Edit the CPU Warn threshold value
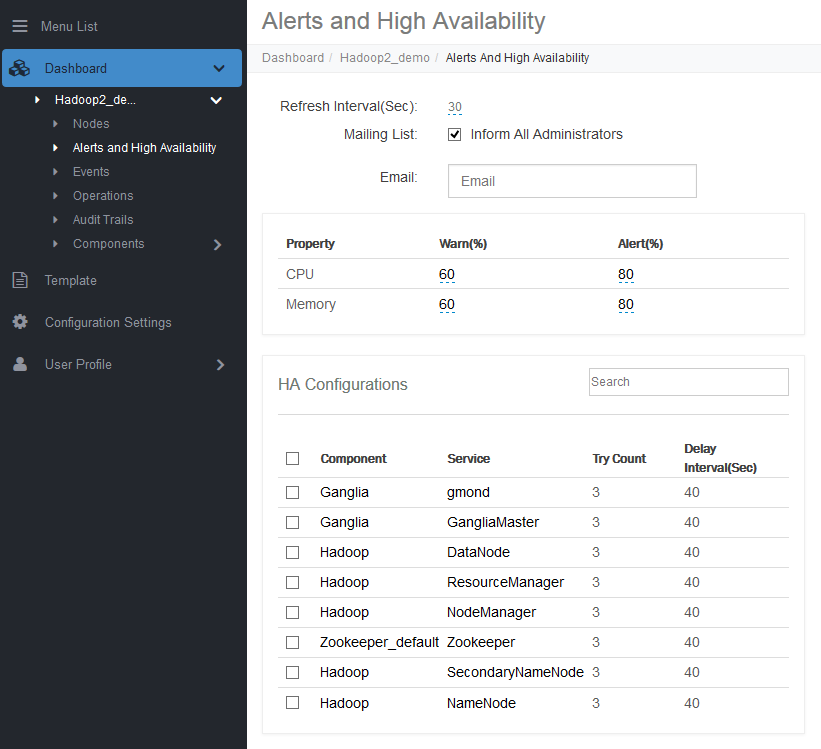The image size is (821, 749). 447,275
